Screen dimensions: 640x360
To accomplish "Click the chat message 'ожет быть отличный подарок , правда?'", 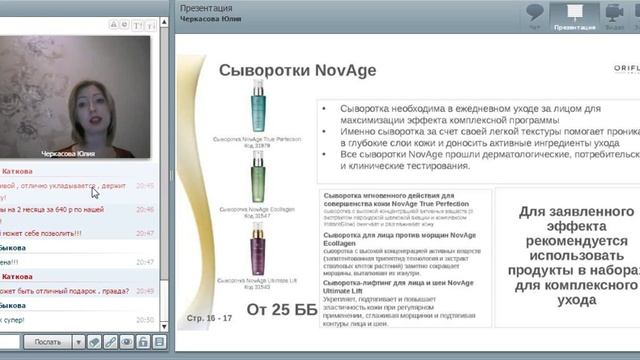I will (64, 291).
